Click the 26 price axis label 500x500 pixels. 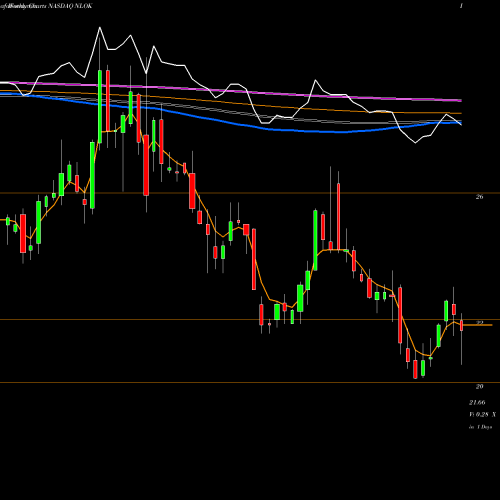479,197
